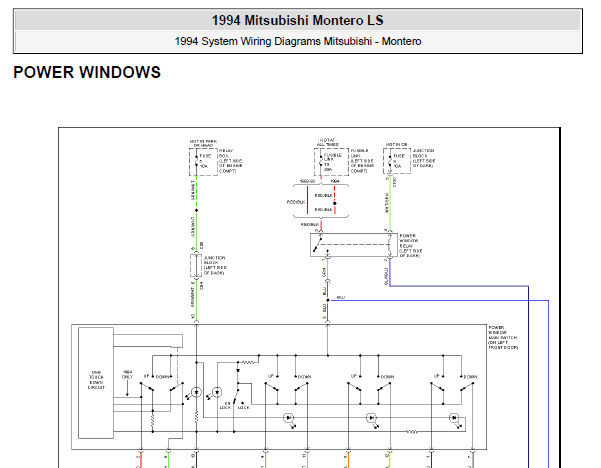This screenshot has height=468, width=601.
Task: Click the relay coil inside power window relay
Action: tap(389, 245)
